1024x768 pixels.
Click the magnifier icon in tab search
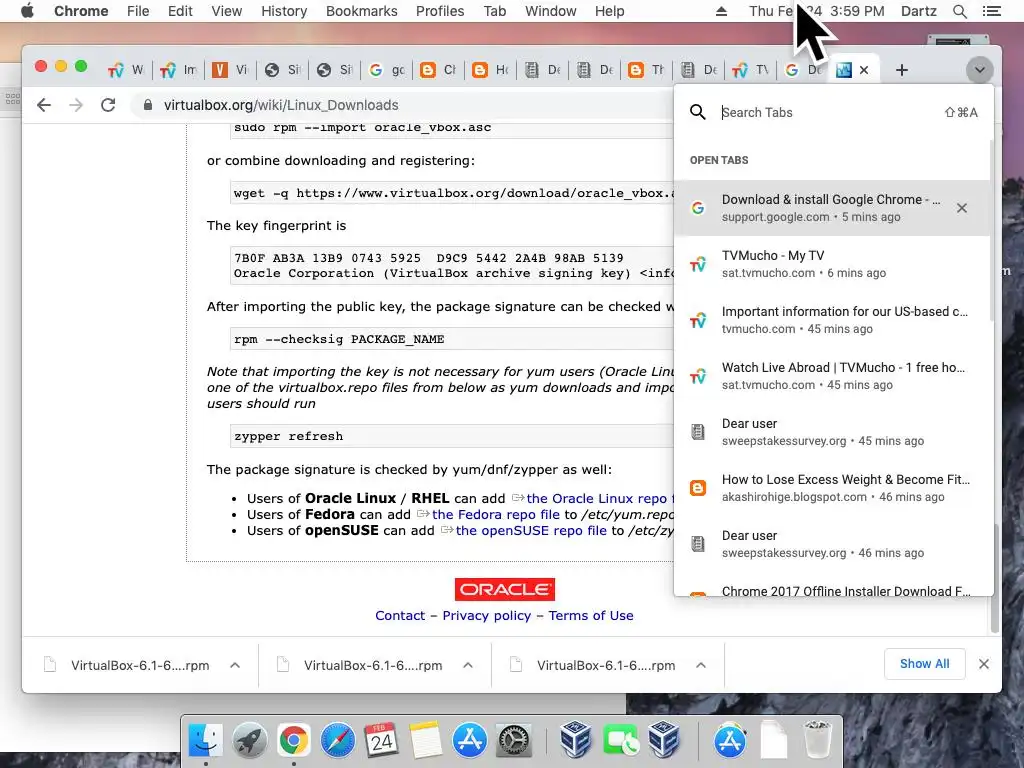697,112
